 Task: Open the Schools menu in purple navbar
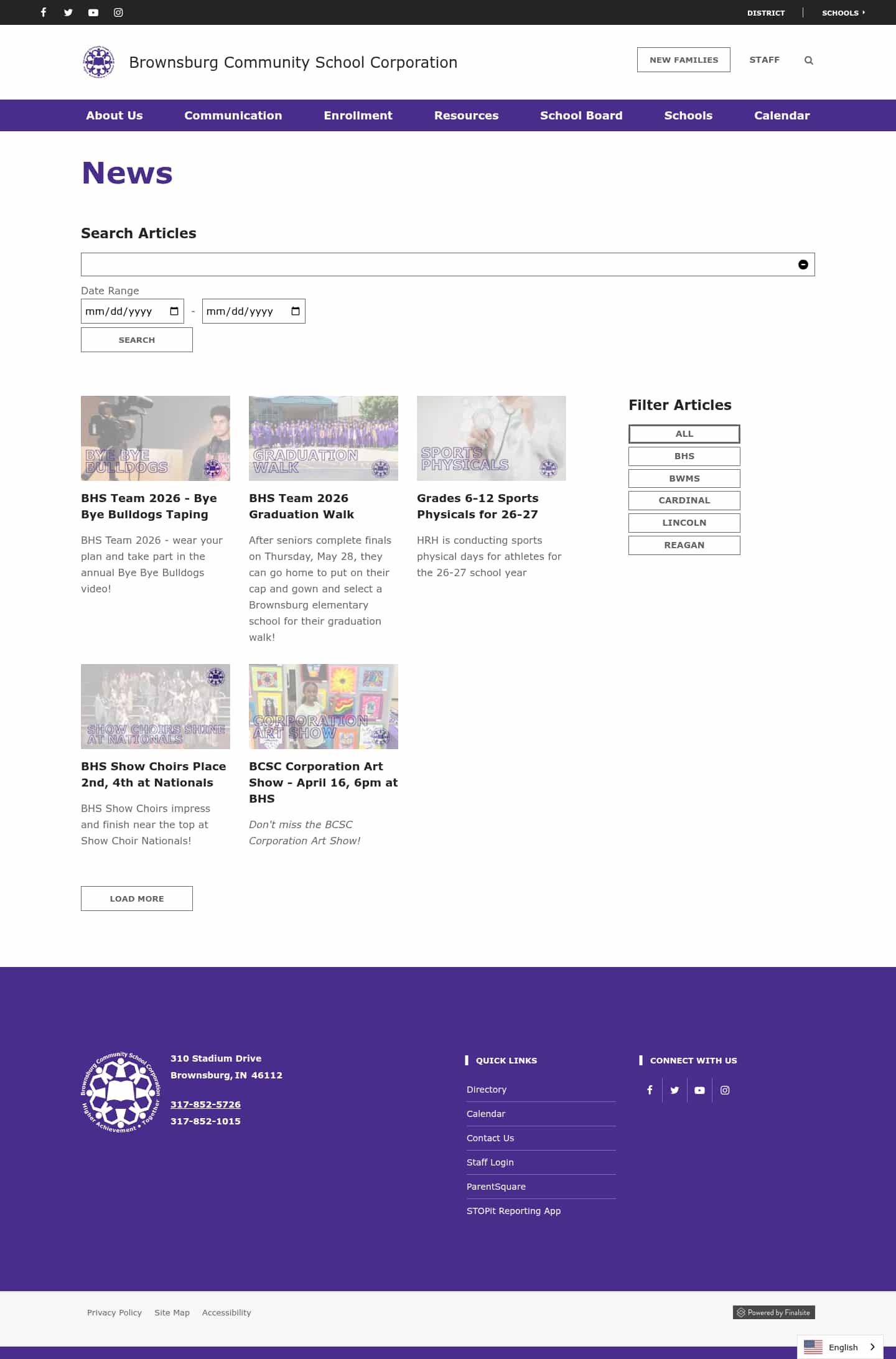(688, 115)
